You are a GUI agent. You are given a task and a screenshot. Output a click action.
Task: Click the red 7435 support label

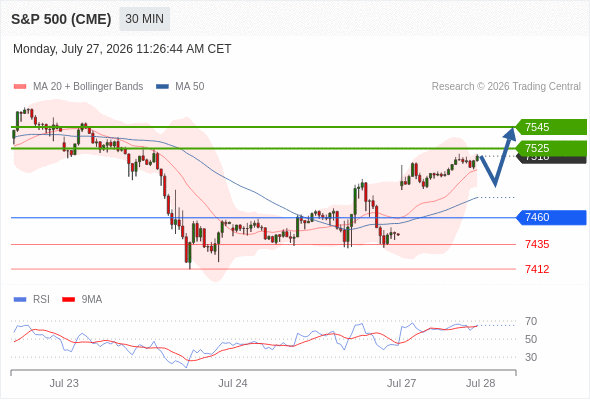tap(537, 245)
